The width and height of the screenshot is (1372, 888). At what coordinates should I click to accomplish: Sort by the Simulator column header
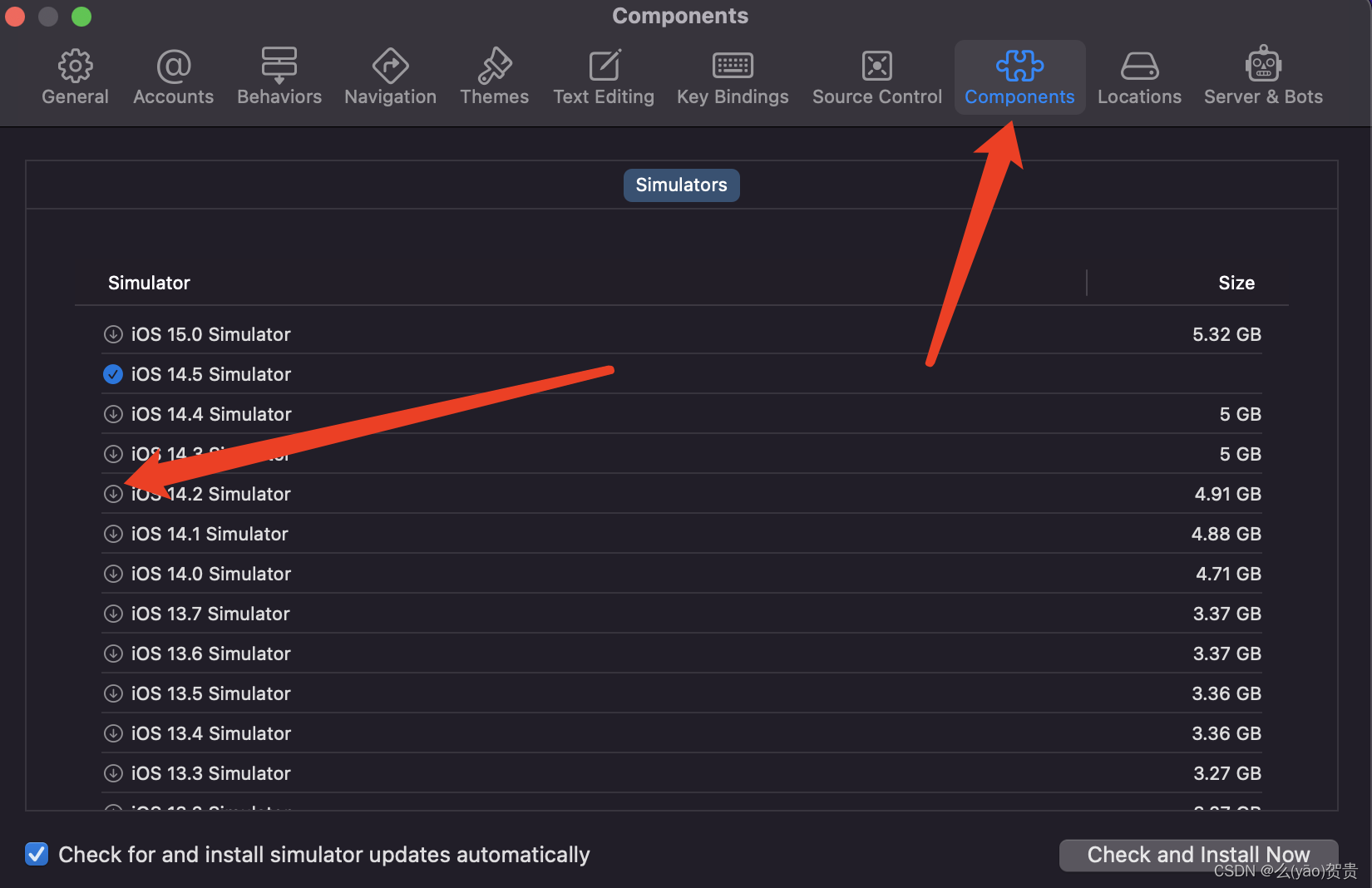pyautogui.click(x=149, y=283)
